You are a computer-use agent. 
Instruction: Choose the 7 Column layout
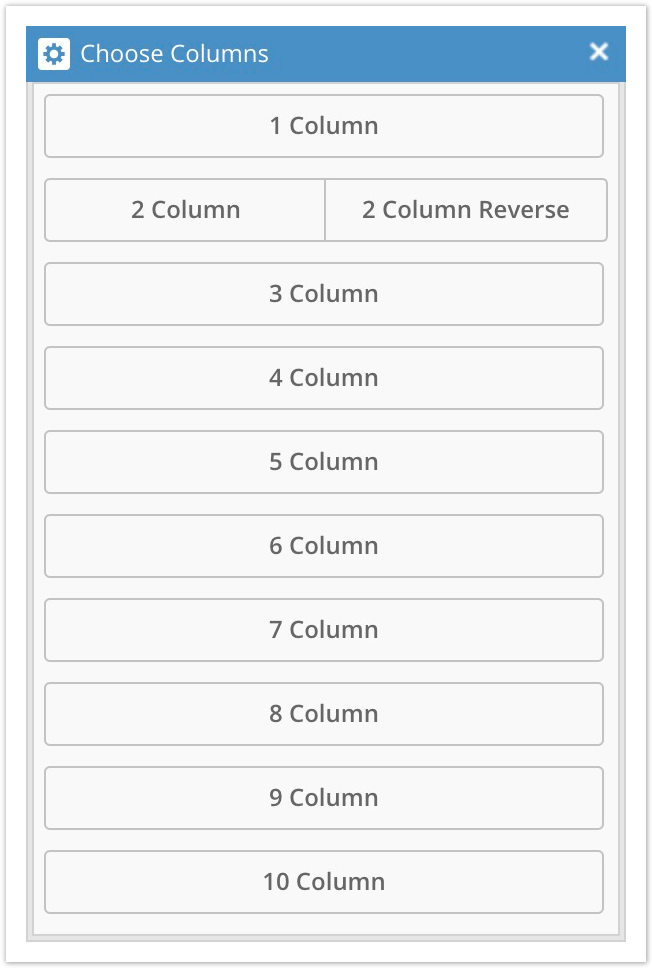click(x=325, y=630)
